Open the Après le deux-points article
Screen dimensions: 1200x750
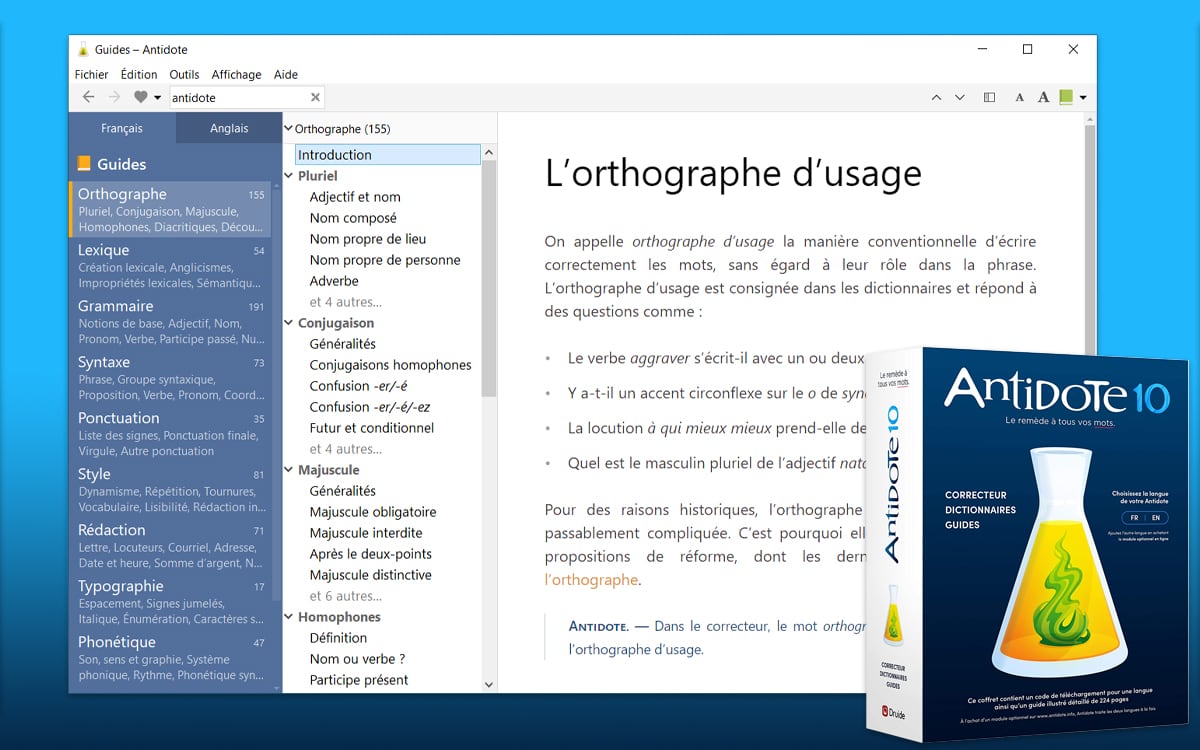pyautogui.click(x=371, y=554)
